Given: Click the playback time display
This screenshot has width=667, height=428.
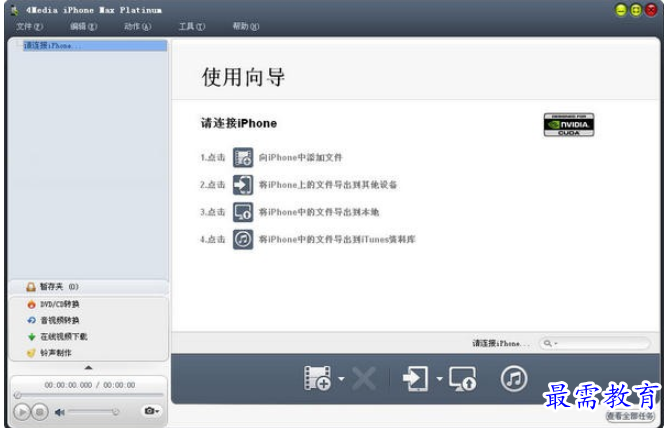Looking at the screenshot, I should (x=90, y=385).
